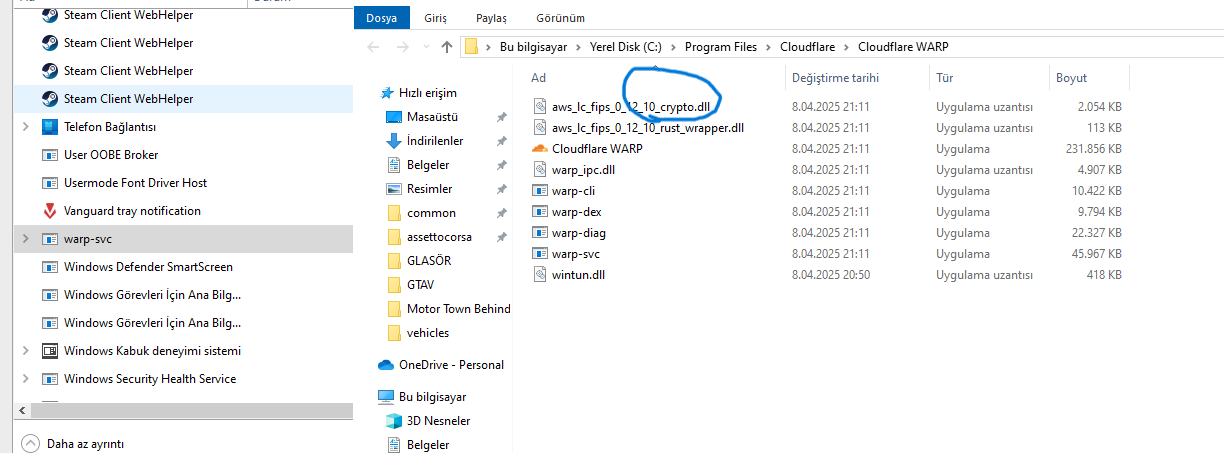Open the GLASÖR folder in sidebar
Screen dimensions: 1224x453
428,261
